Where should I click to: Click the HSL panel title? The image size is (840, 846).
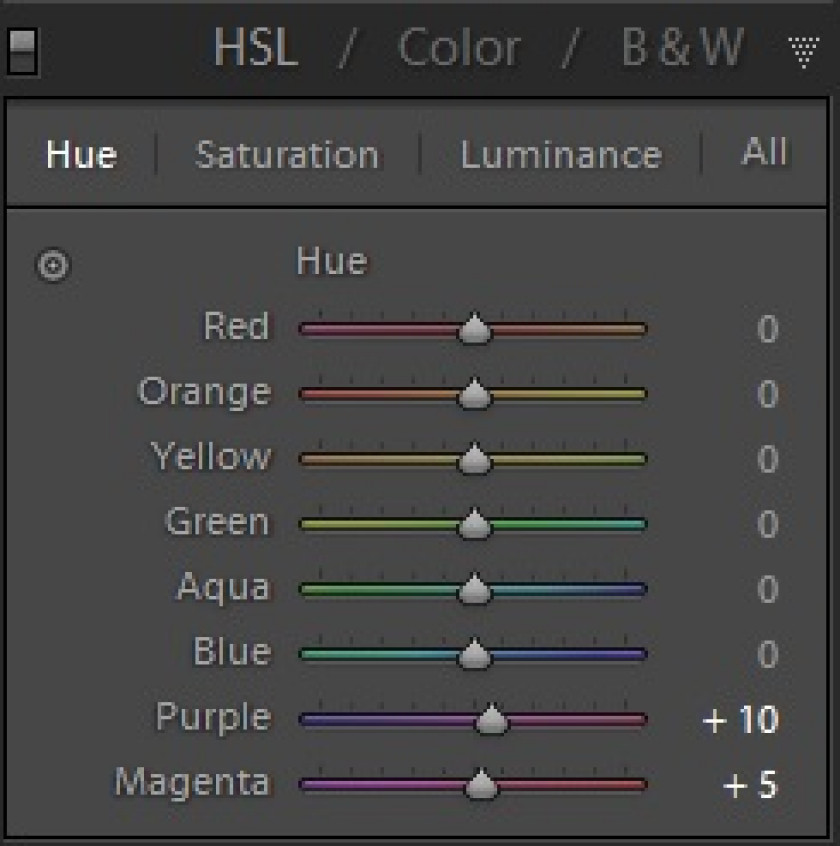tap(256, 47)
